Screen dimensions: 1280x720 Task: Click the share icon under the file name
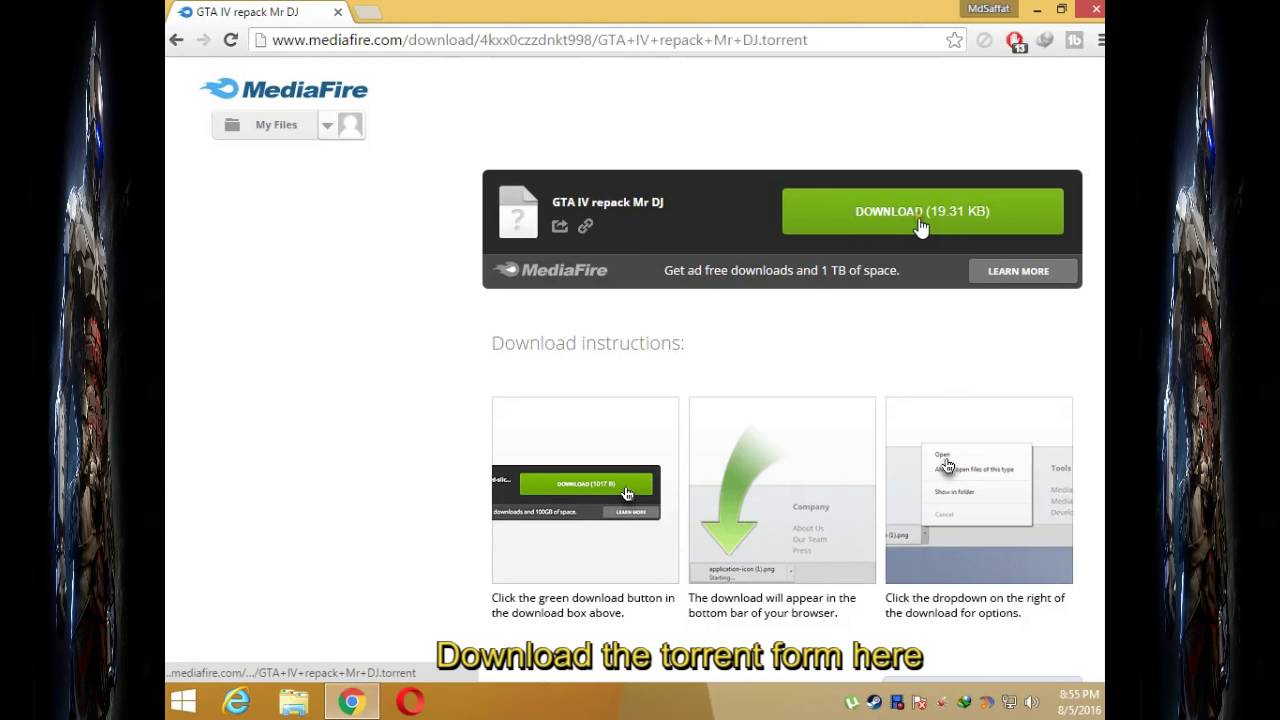tap(560, 226)
